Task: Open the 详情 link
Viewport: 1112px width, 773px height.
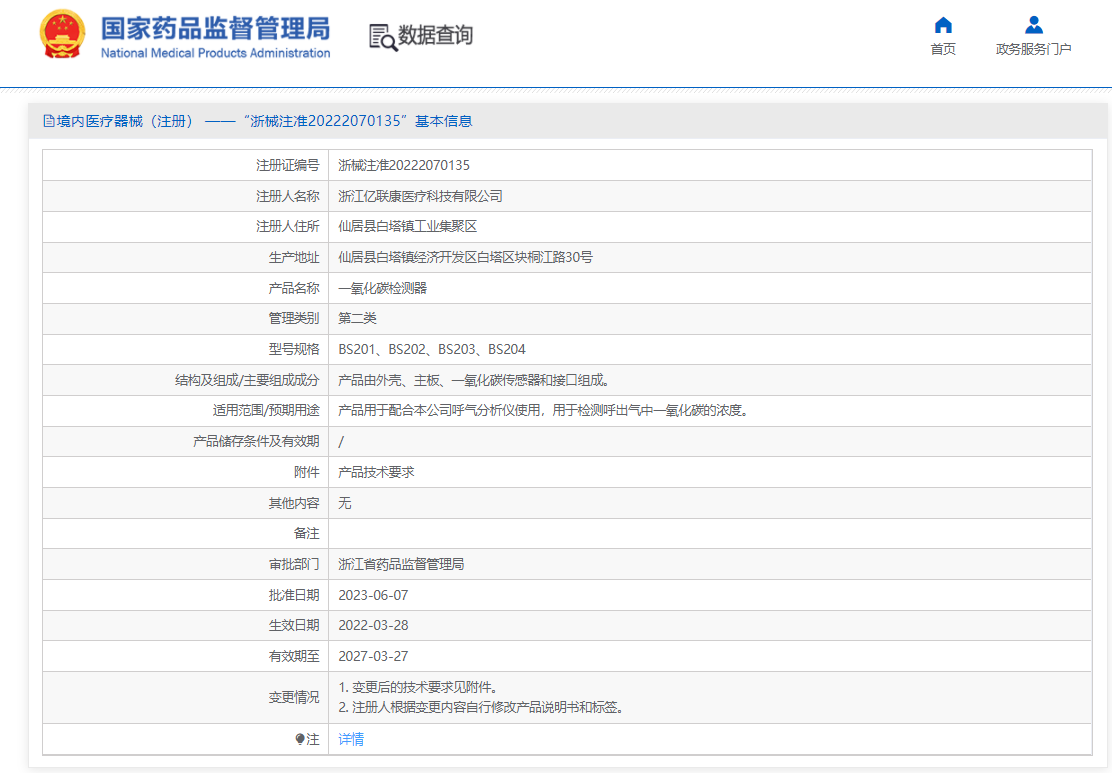Action: 351,740
